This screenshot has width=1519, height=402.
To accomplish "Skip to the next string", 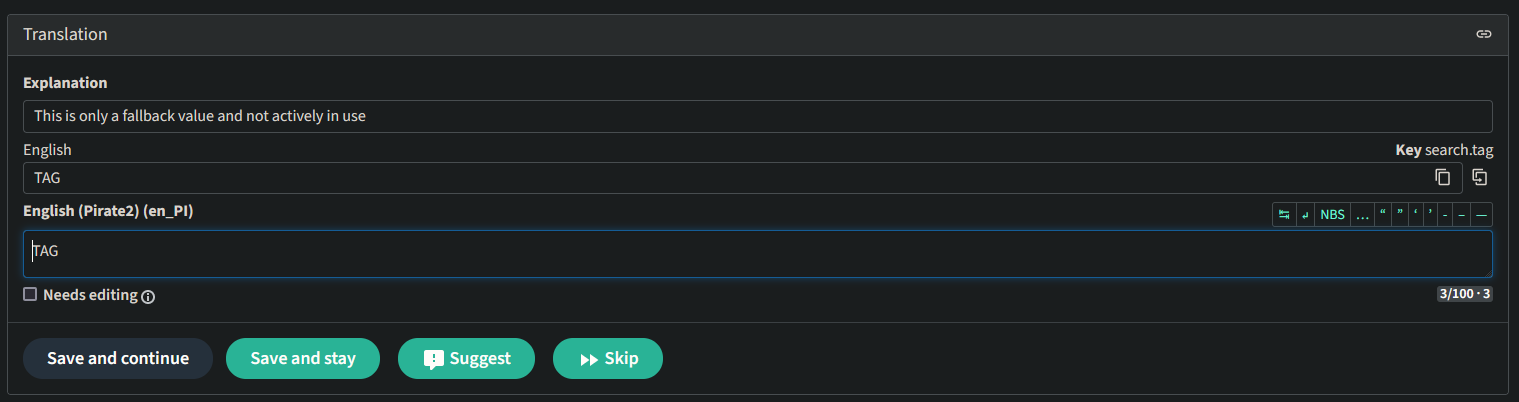I will pos(608,358).
